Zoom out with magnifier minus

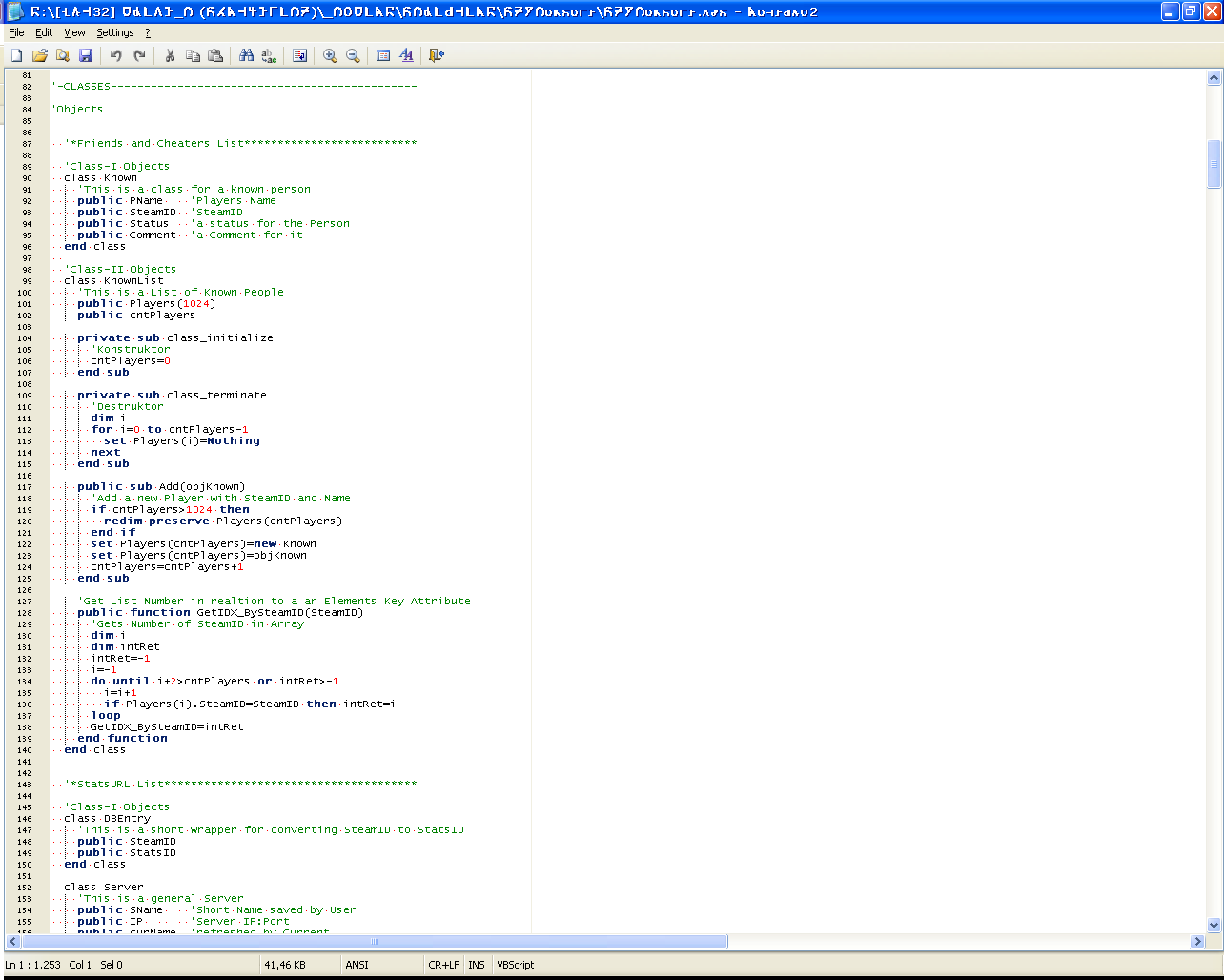pyautogui.click(x=353, y=55)
